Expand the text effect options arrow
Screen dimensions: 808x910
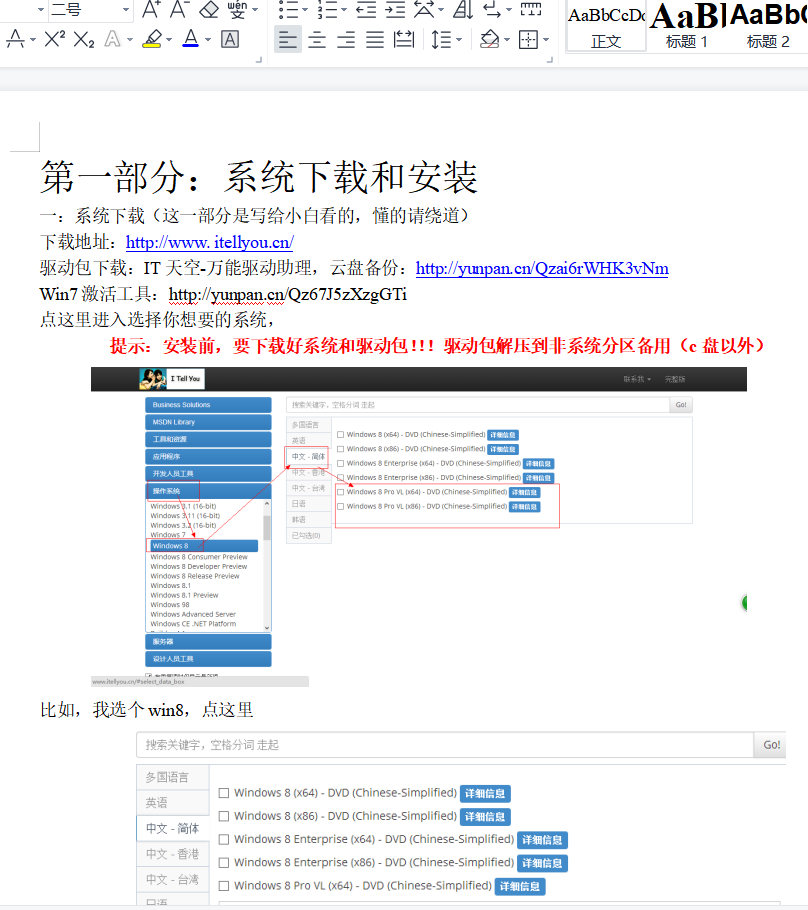point(129,40)
